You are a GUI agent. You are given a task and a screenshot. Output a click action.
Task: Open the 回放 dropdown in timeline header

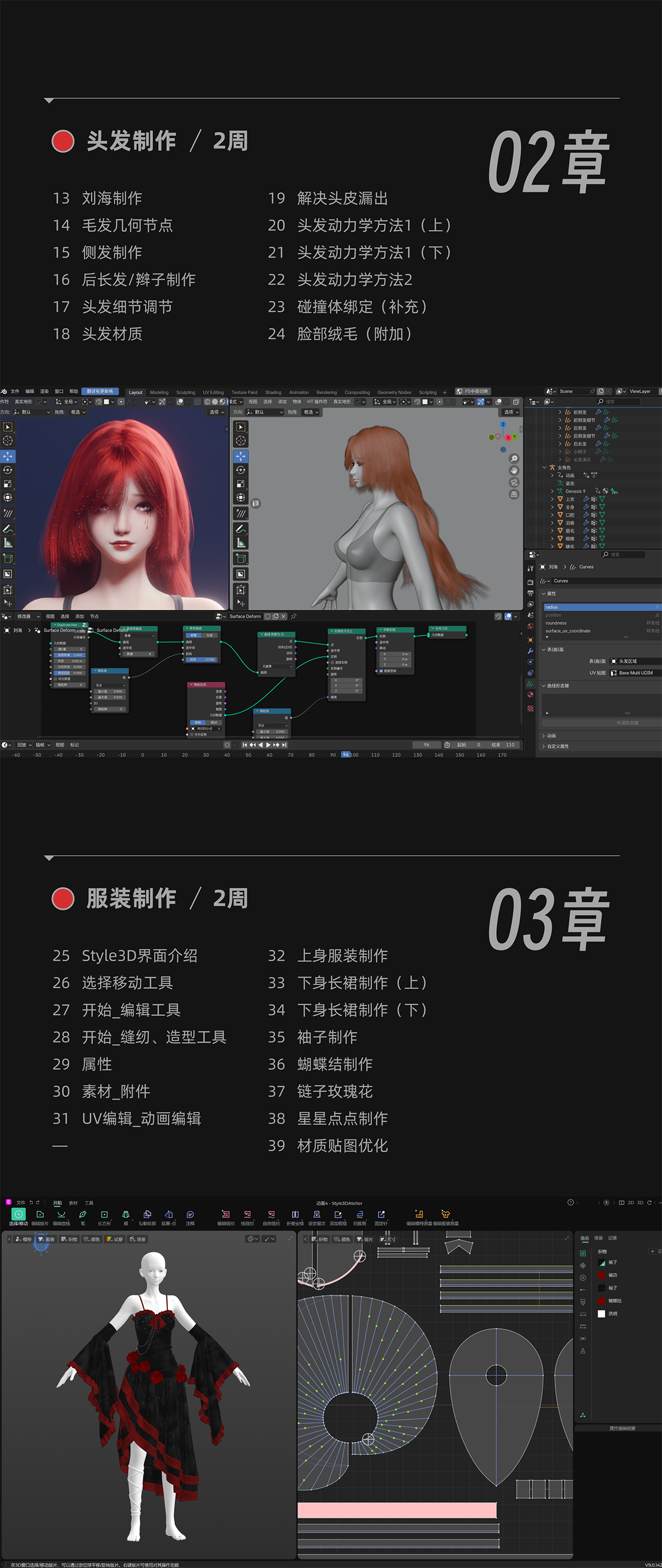[x=25, y=745]
